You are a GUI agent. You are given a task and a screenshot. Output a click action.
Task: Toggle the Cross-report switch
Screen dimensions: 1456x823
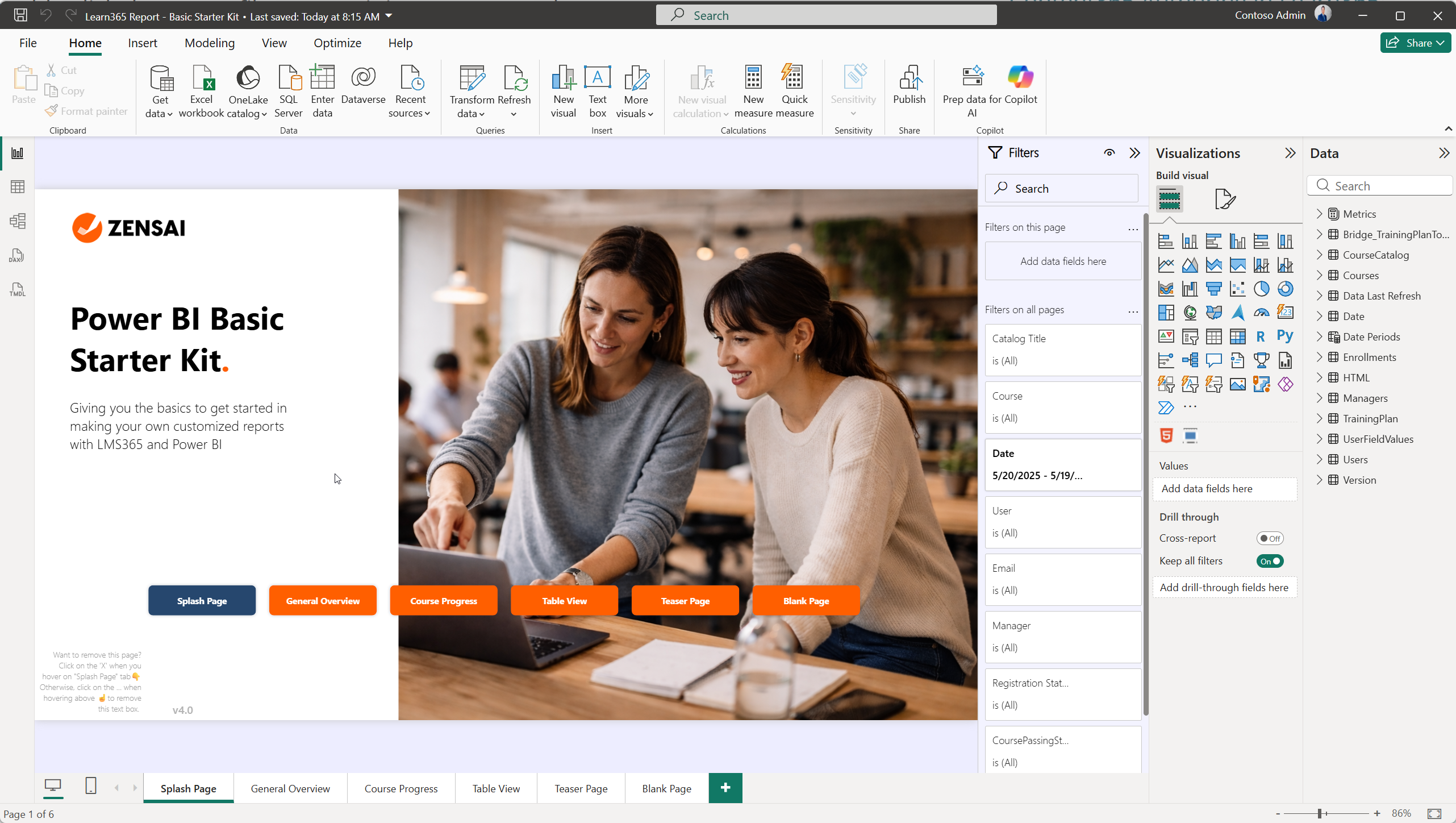(x=1270, y=538)
